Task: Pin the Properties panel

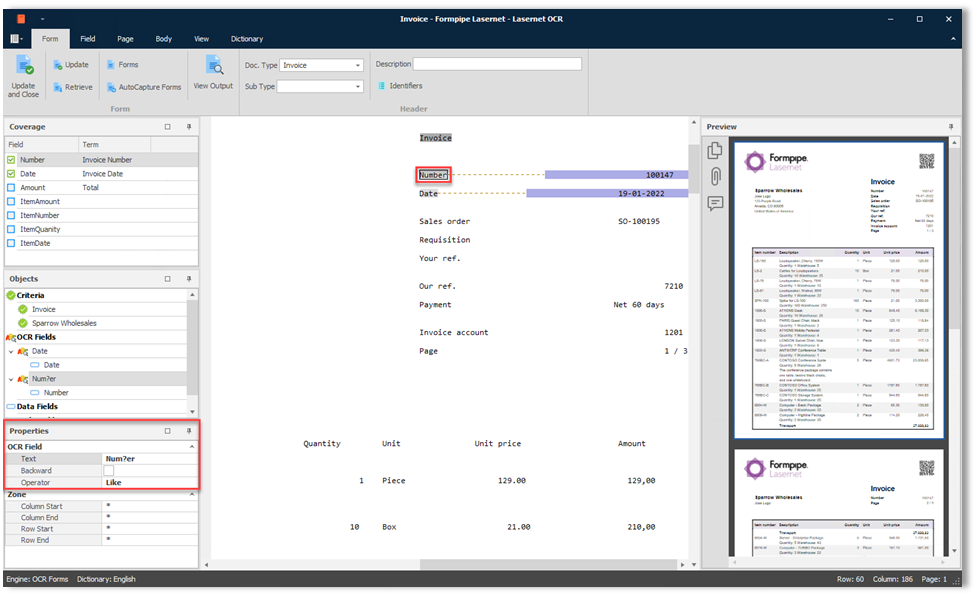Action: [189, 431]
